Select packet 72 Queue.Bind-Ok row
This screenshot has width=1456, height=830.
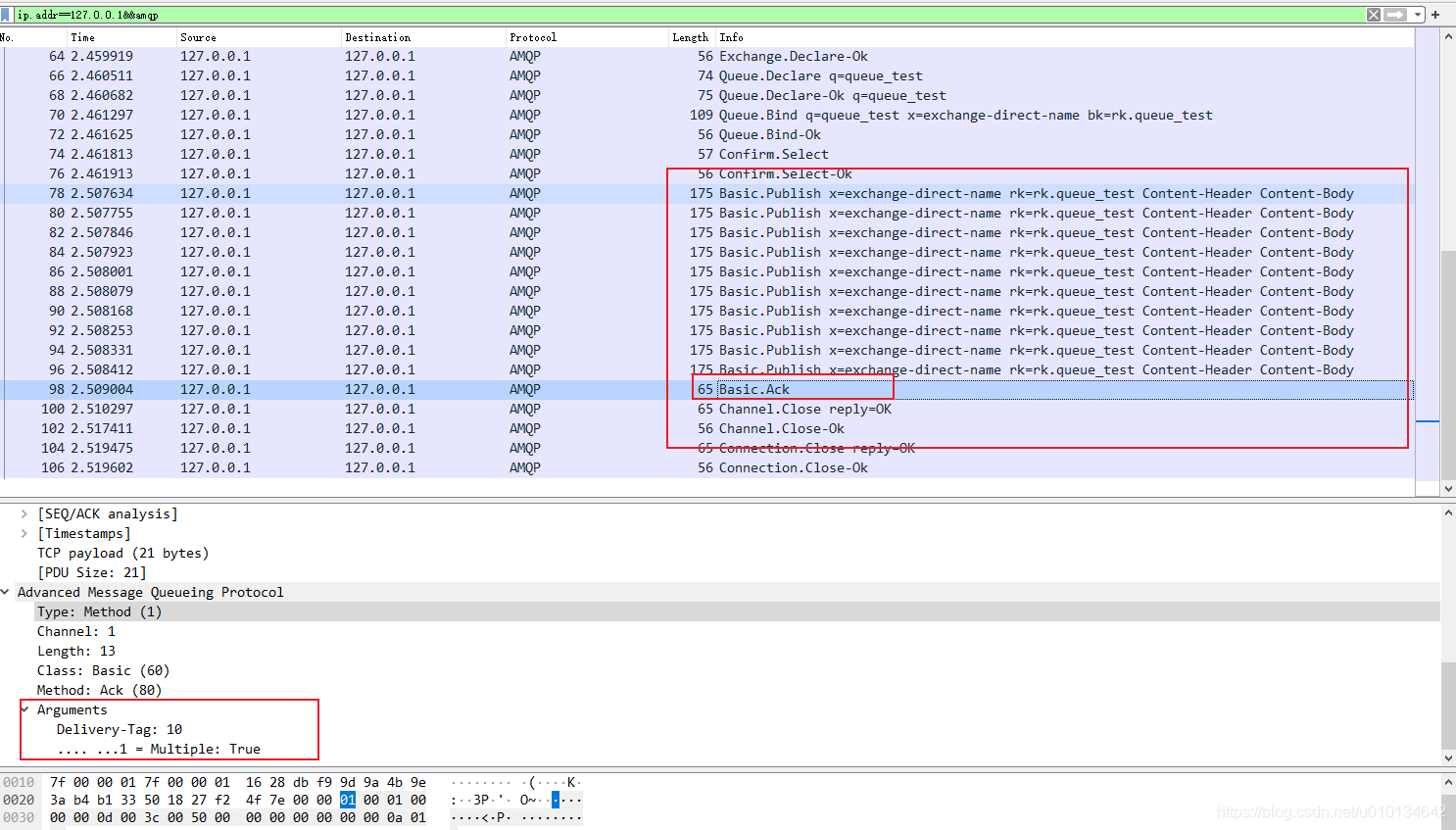point(707,134)
